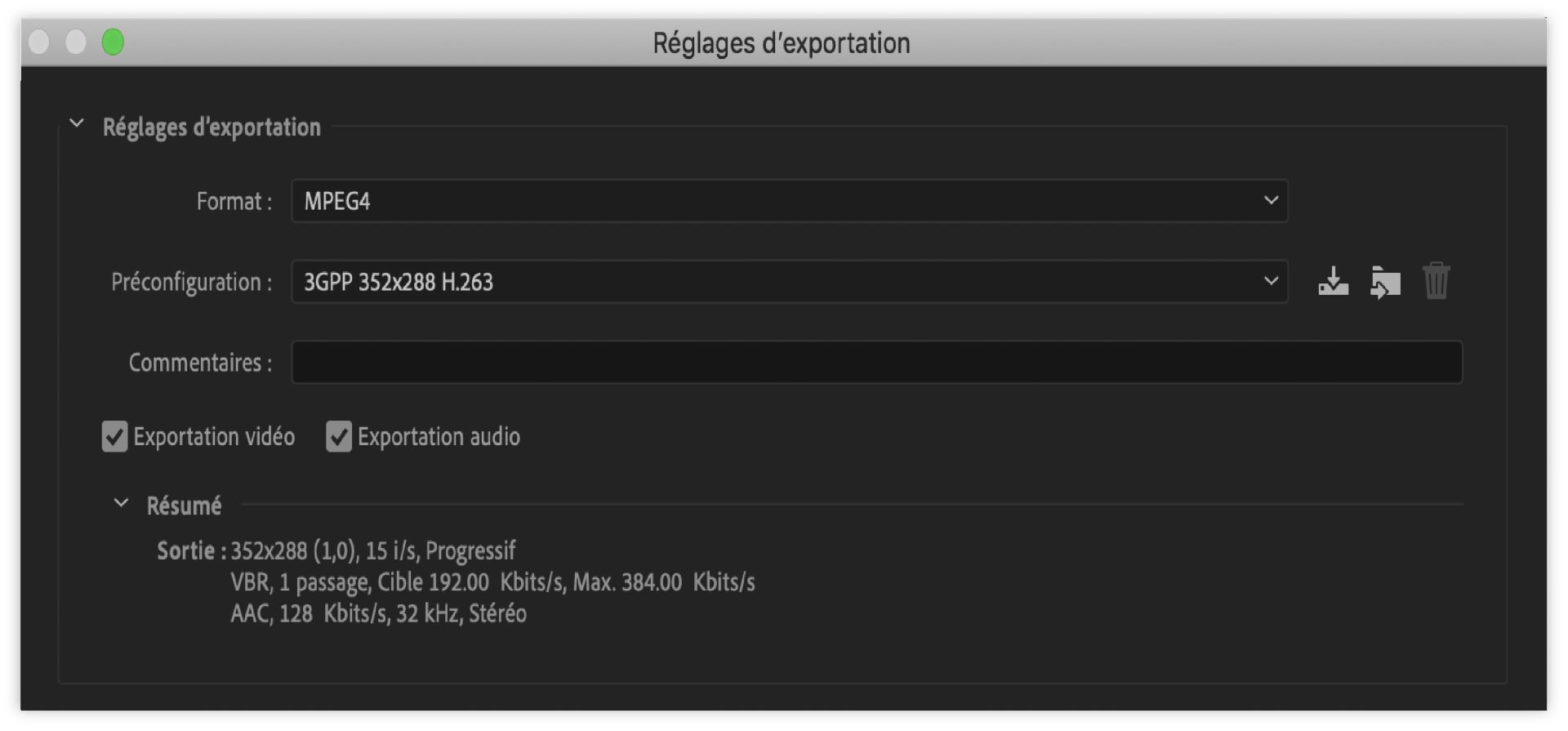Delete the preset with trash icon

[1436, 282]
